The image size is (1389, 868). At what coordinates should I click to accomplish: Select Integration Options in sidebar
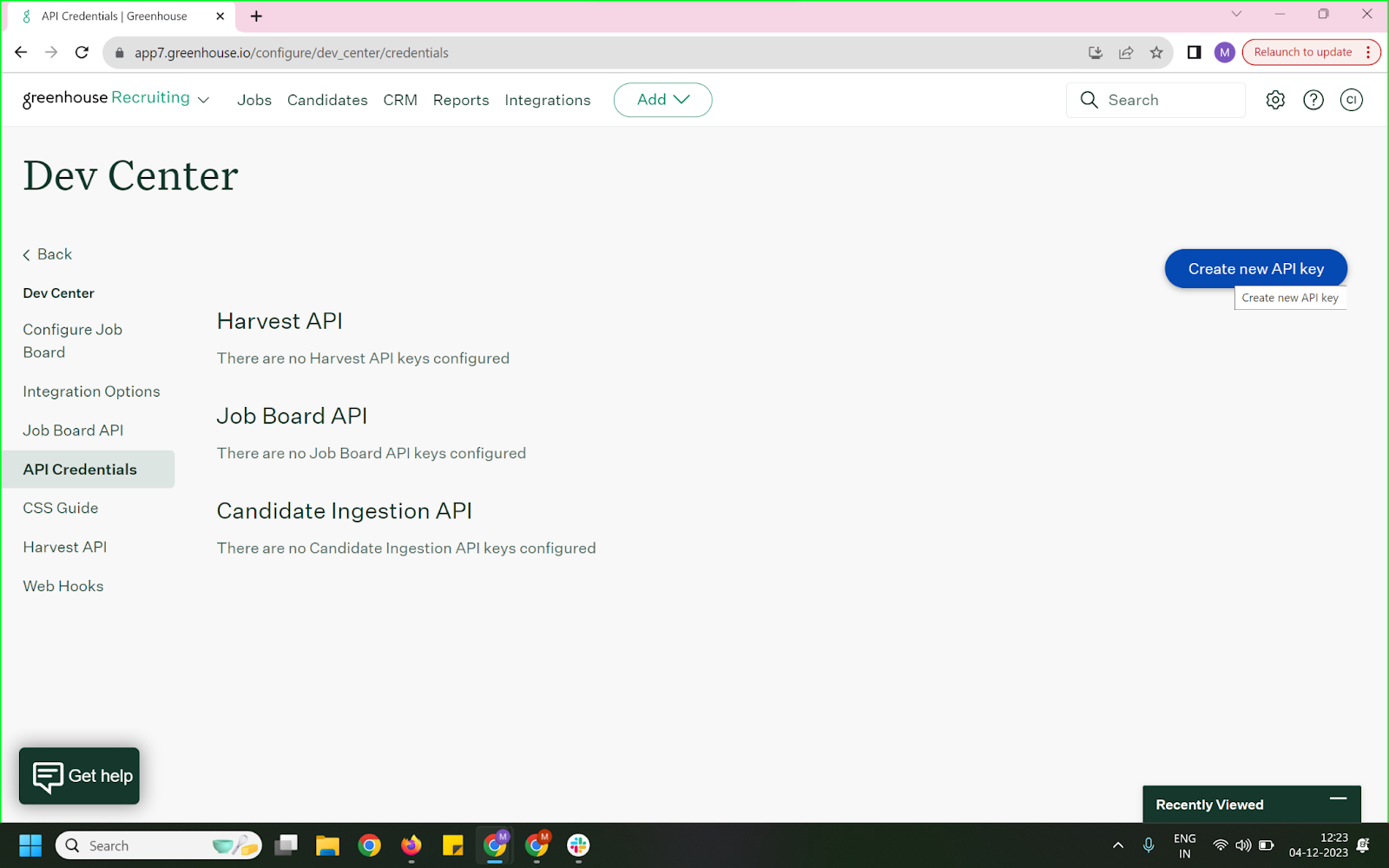pos(91,391)
